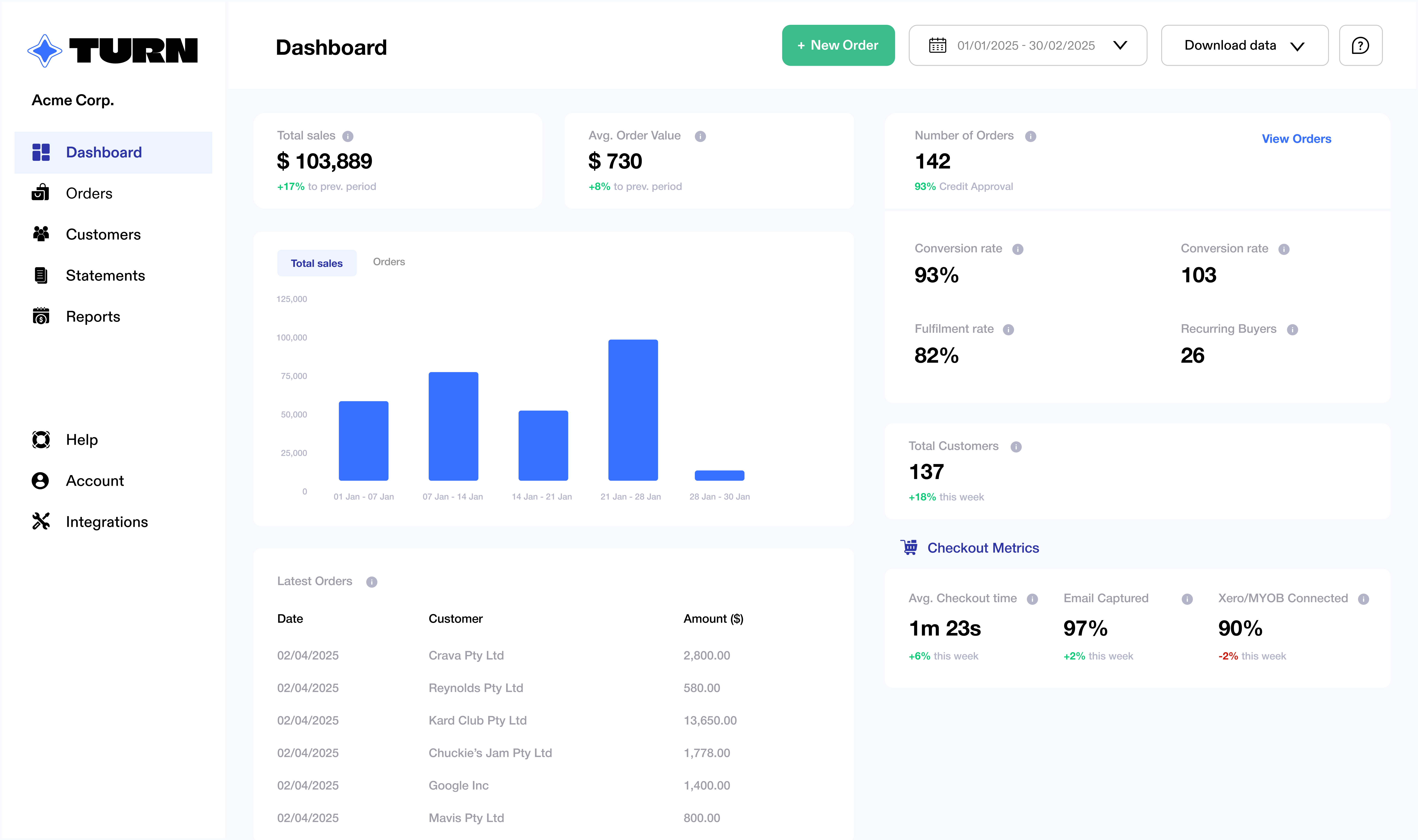The image size is (1418, 840).
Task: Click info icon next to Total sales
Action: click(348, 136)
